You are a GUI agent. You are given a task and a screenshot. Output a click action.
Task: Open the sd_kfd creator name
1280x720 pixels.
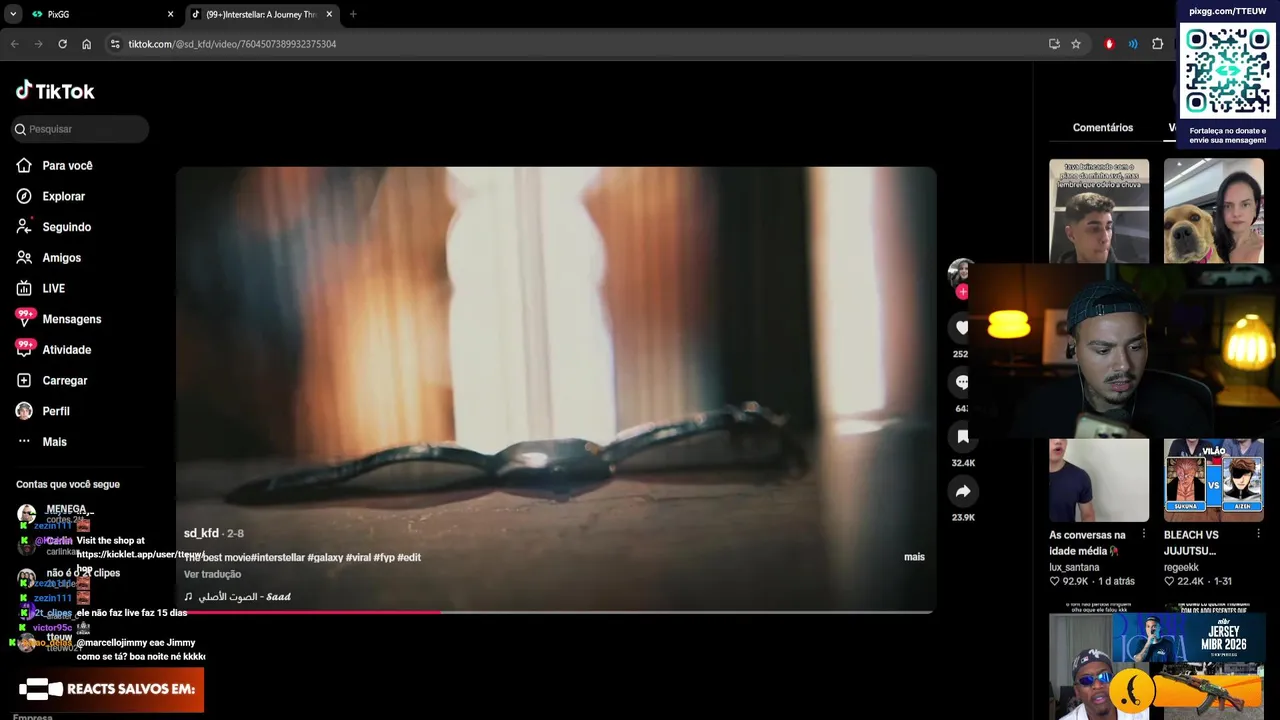click(201, 533)
